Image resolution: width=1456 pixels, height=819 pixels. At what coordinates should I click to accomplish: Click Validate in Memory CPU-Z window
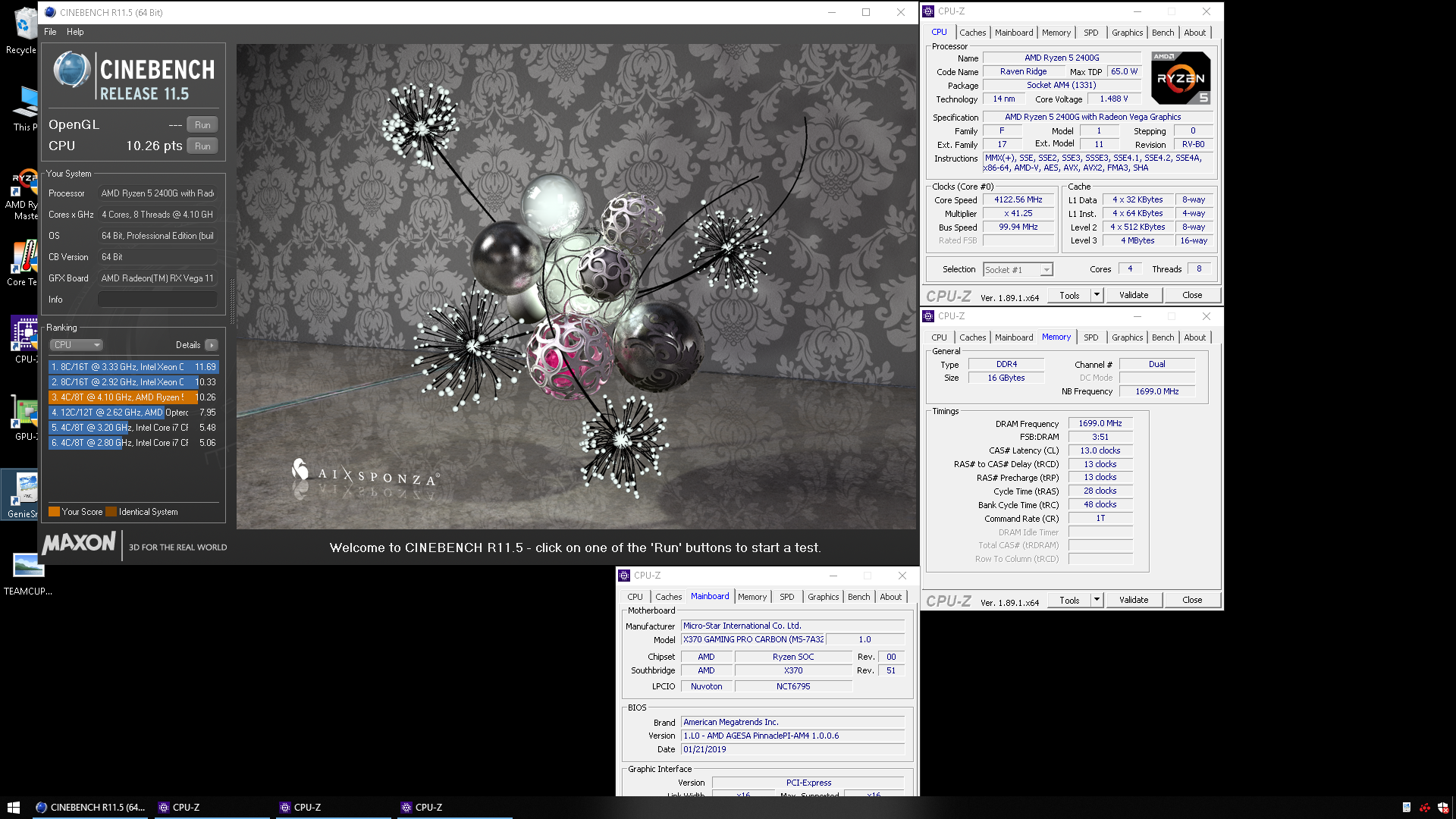tap(1134, 601)
